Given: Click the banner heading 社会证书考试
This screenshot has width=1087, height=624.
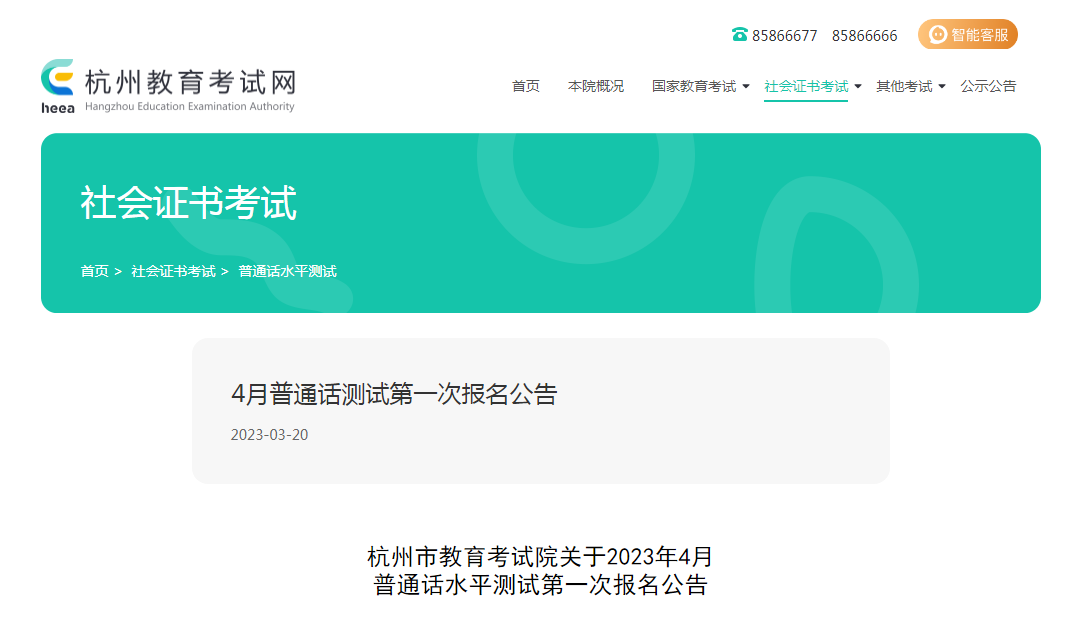Looking at the screenshot, I should [x=189, y=202].
